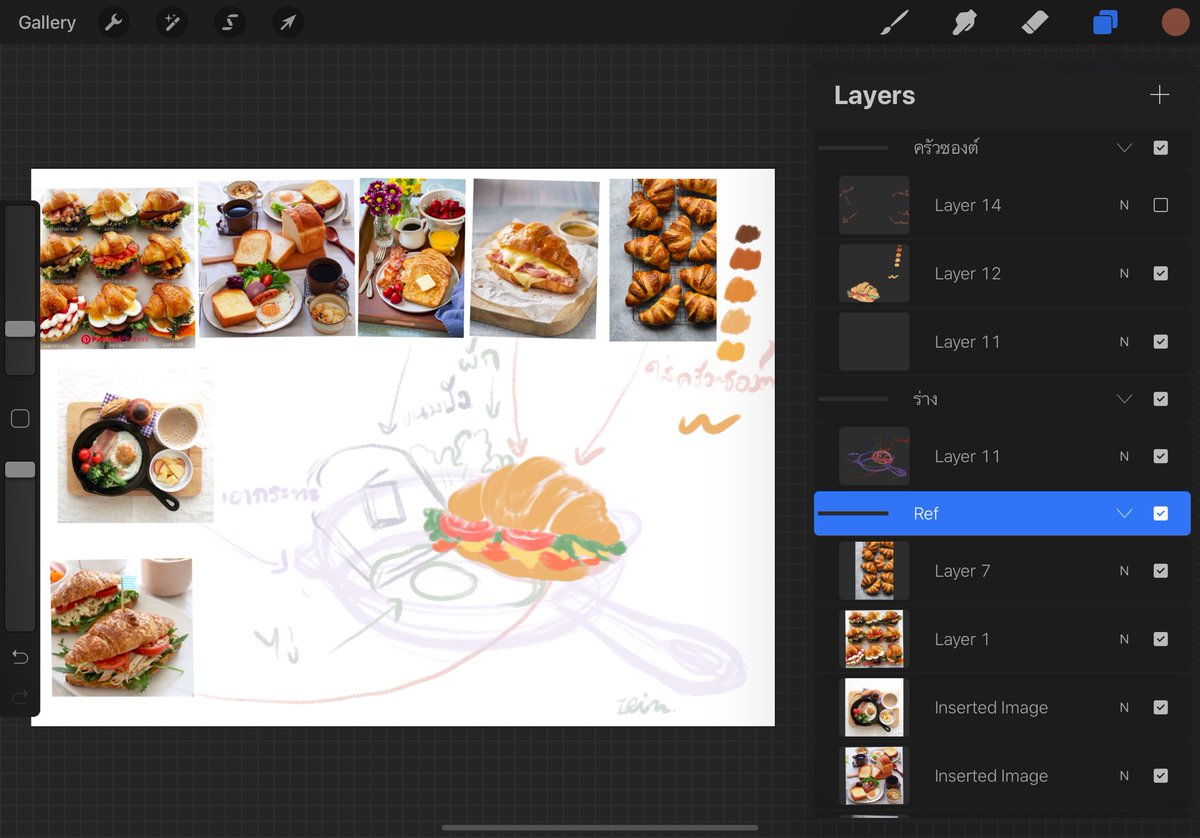The image size is (1200, 838).
Task: Close the Layers panel via layers icon
Action: pyautogui.click(x=1105, y=22)
